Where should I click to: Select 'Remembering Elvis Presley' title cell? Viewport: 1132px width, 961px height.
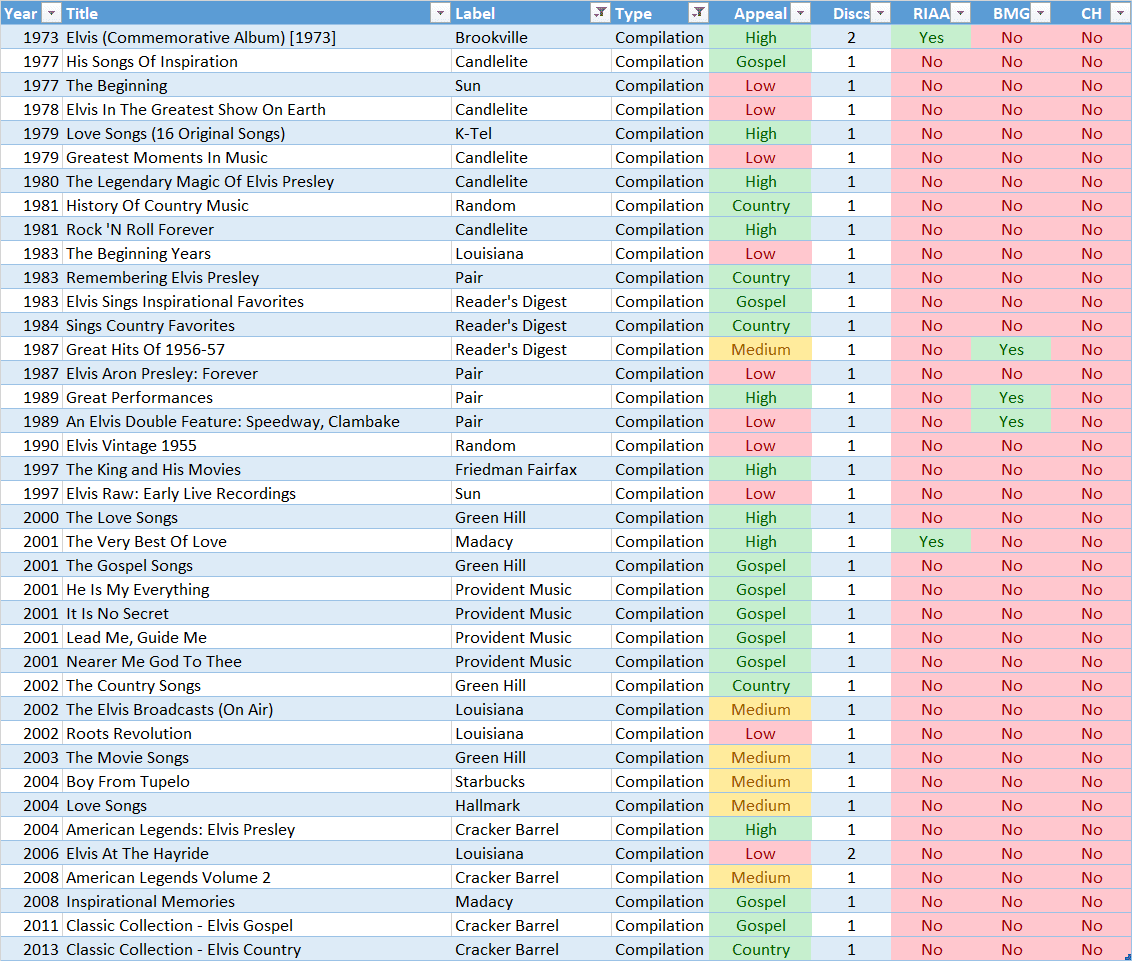256,278
